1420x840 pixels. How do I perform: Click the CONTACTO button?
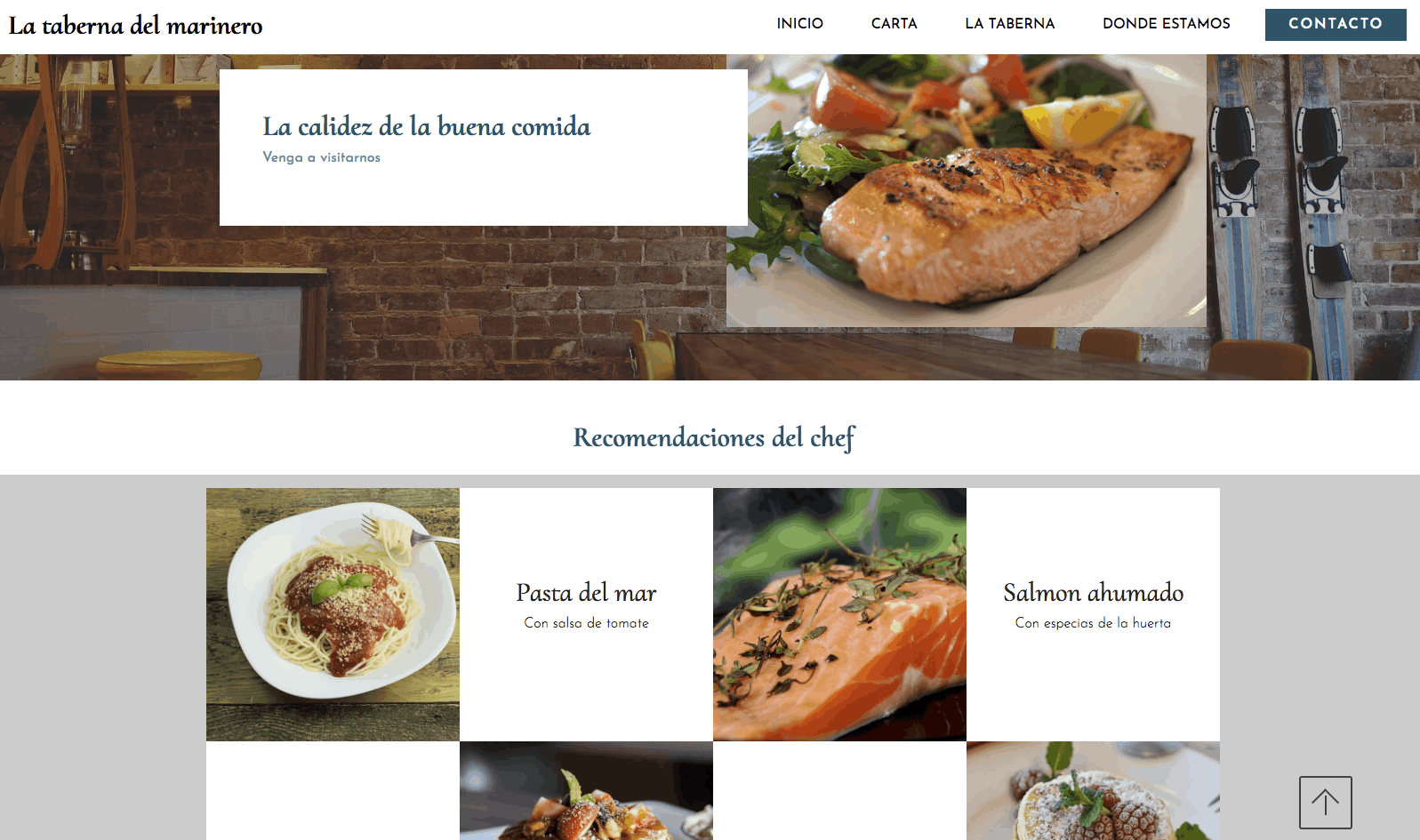[x=1336, y=25]
